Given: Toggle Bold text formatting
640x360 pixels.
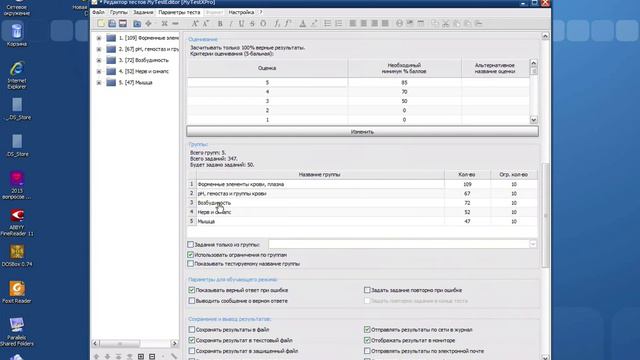Looking at the screenshot, I should (220, 24).
